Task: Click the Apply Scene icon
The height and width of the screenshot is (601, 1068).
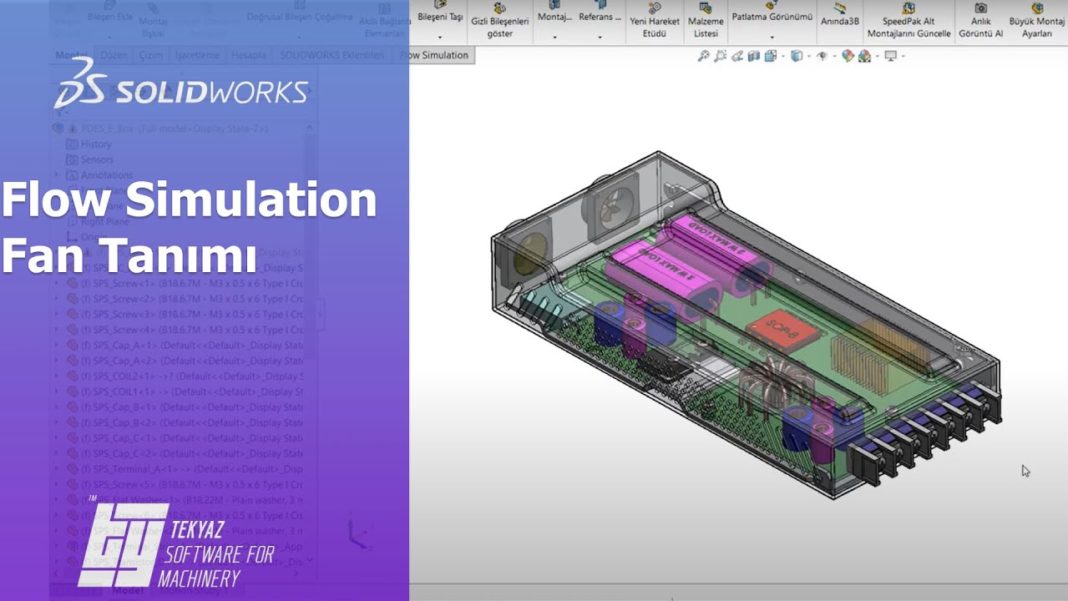Action: pos(864,56)
